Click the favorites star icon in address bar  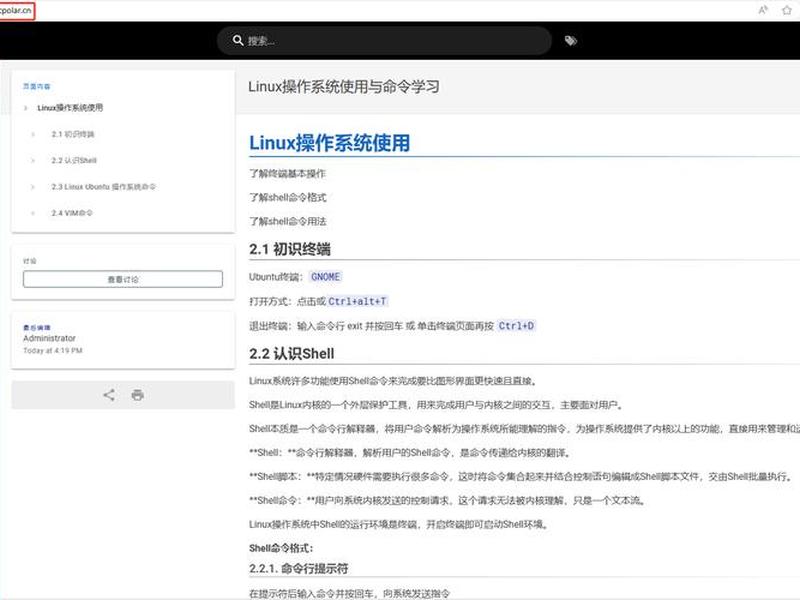pos(787,10)
